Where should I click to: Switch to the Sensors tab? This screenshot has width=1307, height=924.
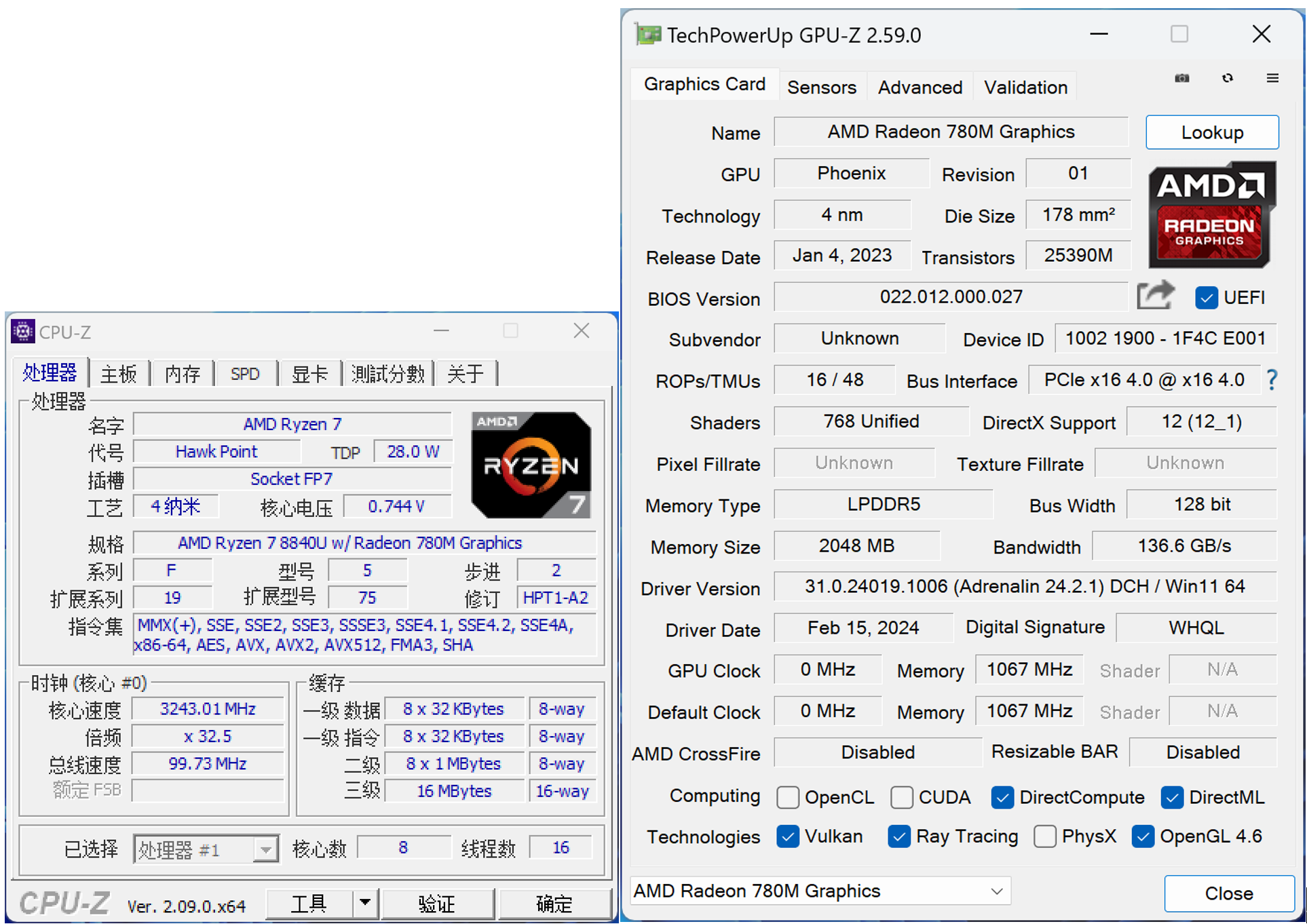click(x=821, y=87)
